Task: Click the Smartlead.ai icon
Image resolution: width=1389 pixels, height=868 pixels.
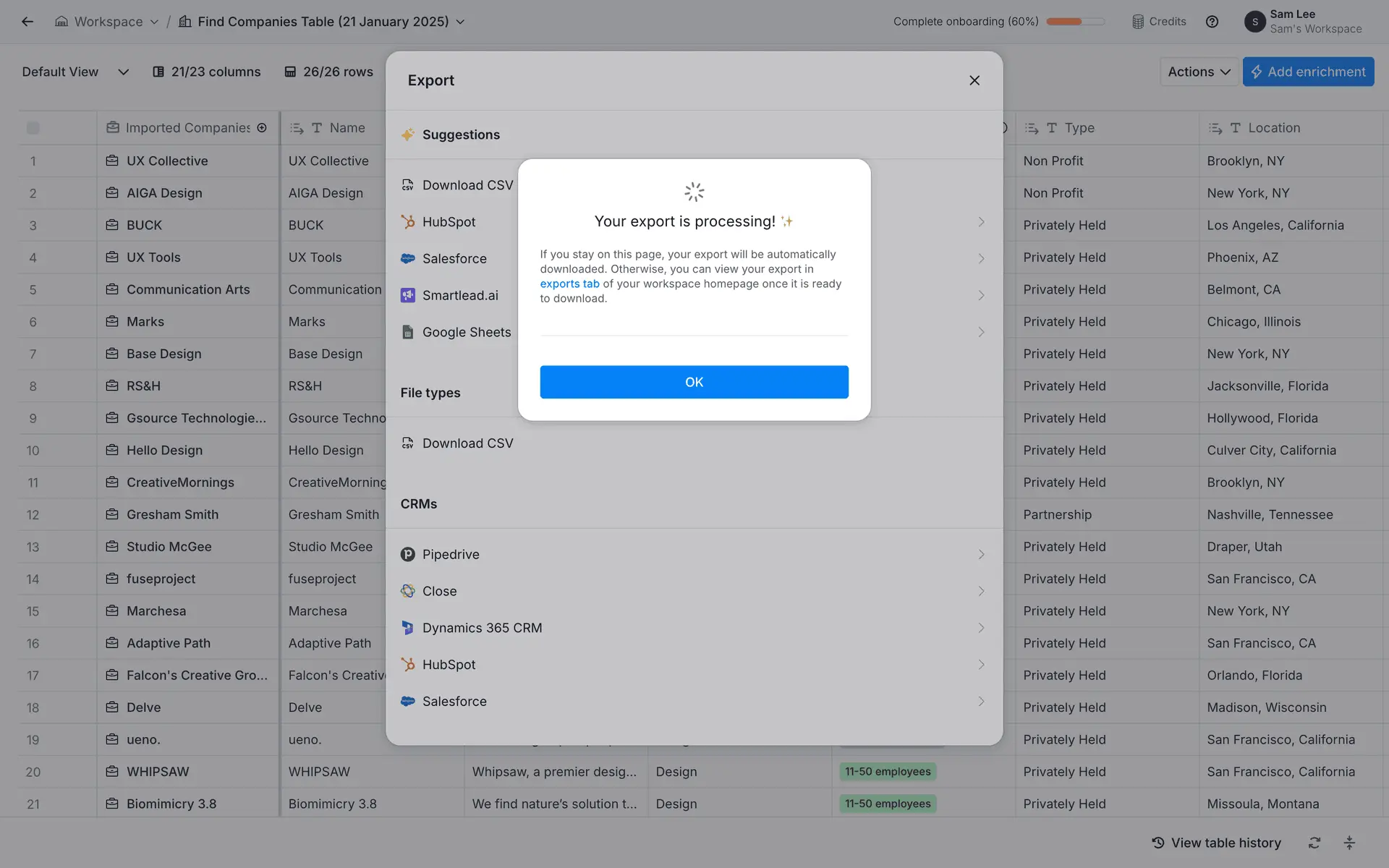Action: click(x=408, y=295)
